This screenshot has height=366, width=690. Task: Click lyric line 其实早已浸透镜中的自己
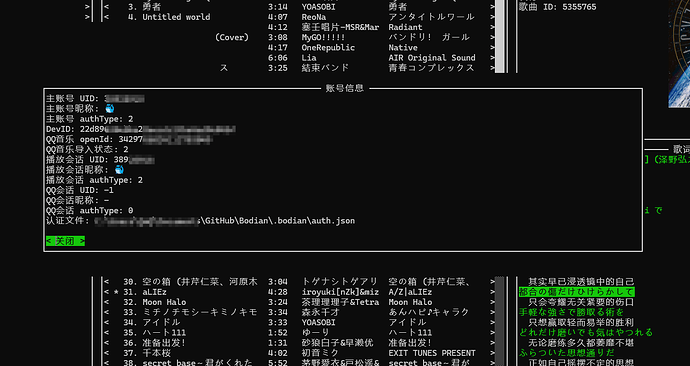(x=581, y=282)
